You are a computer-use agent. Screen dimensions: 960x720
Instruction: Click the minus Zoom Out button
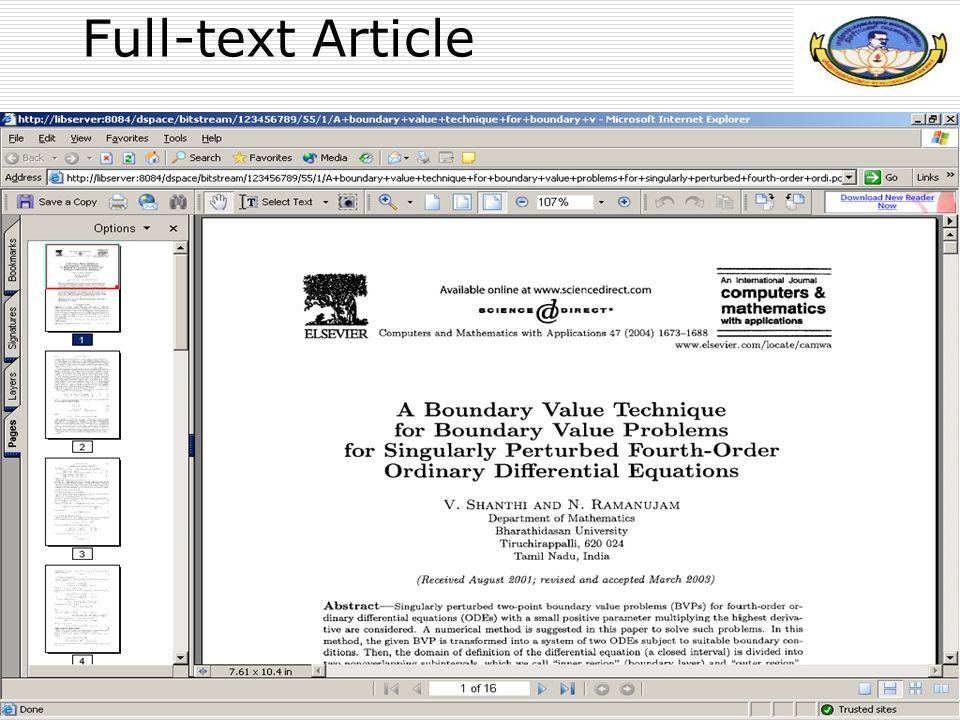click(x=522, y=201)
